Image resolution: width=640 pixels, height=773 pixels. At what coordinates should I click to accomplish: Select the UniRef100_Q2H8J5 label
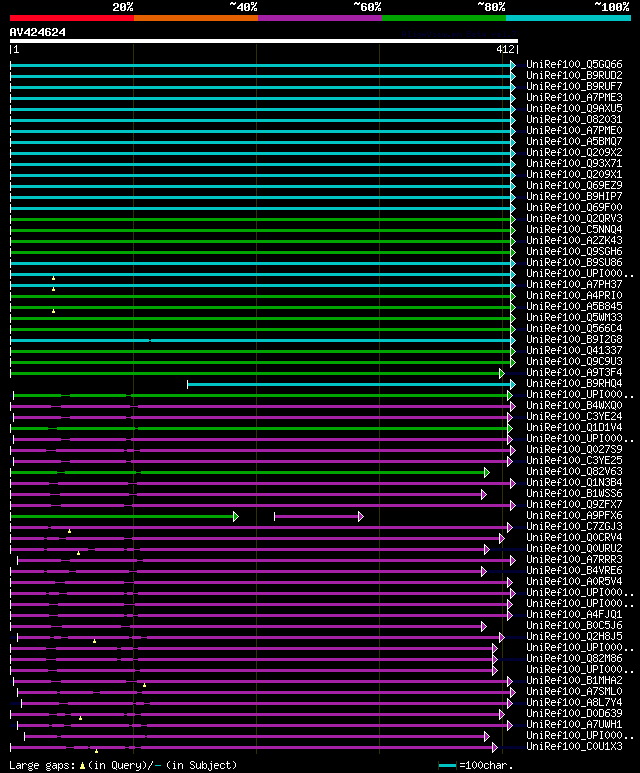tap(574, 636)
